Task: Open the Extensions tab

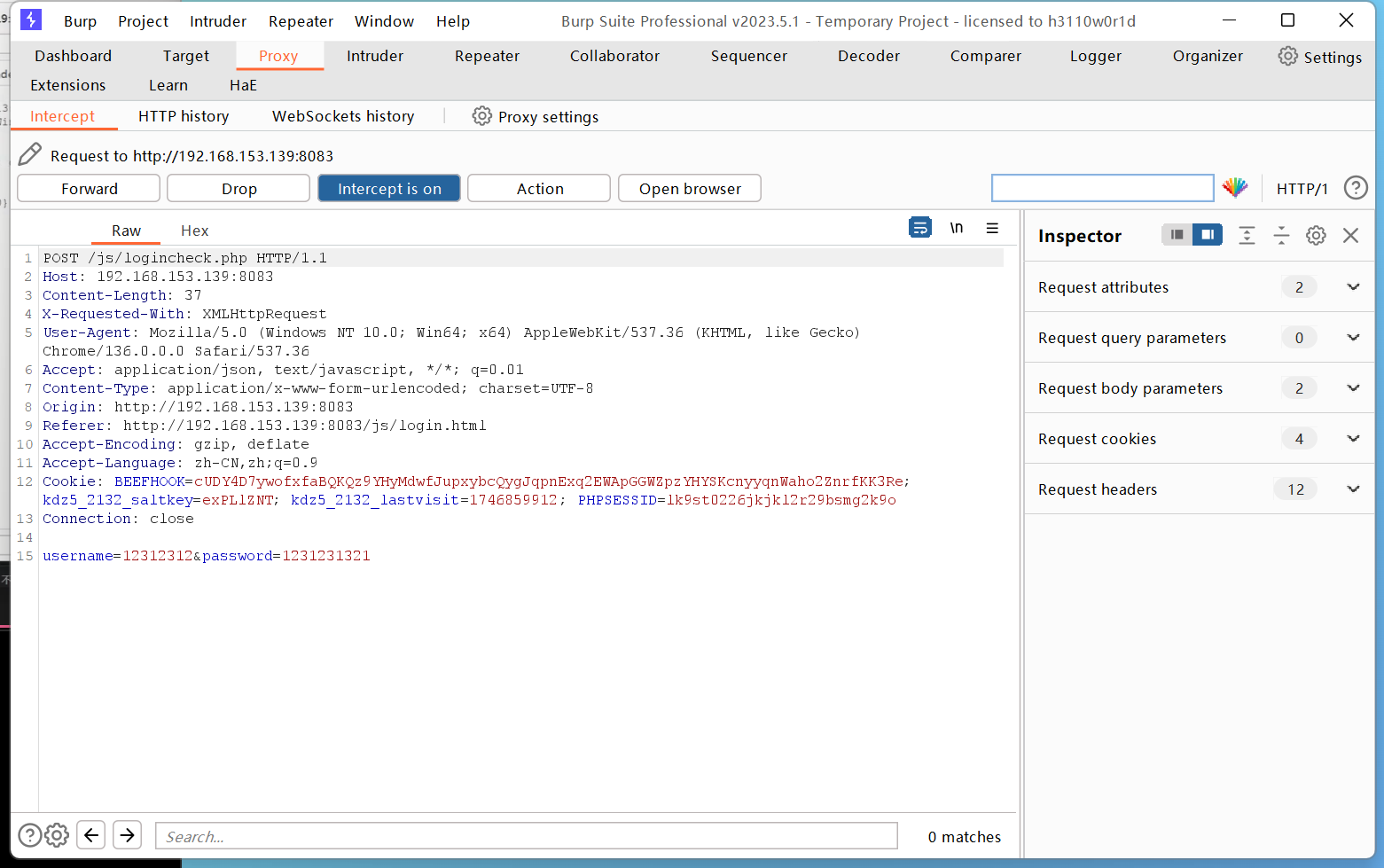Action: (x=68, y=85)
